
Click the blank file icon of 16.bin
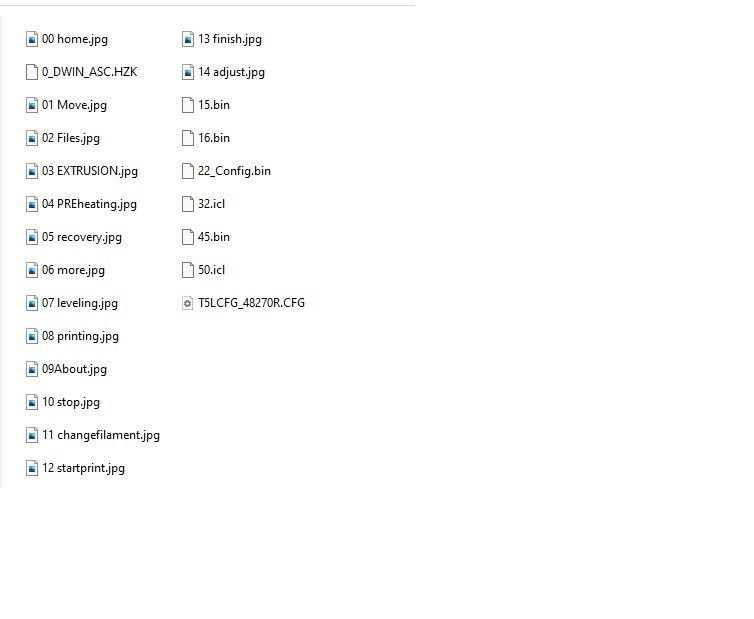point(188,139)
